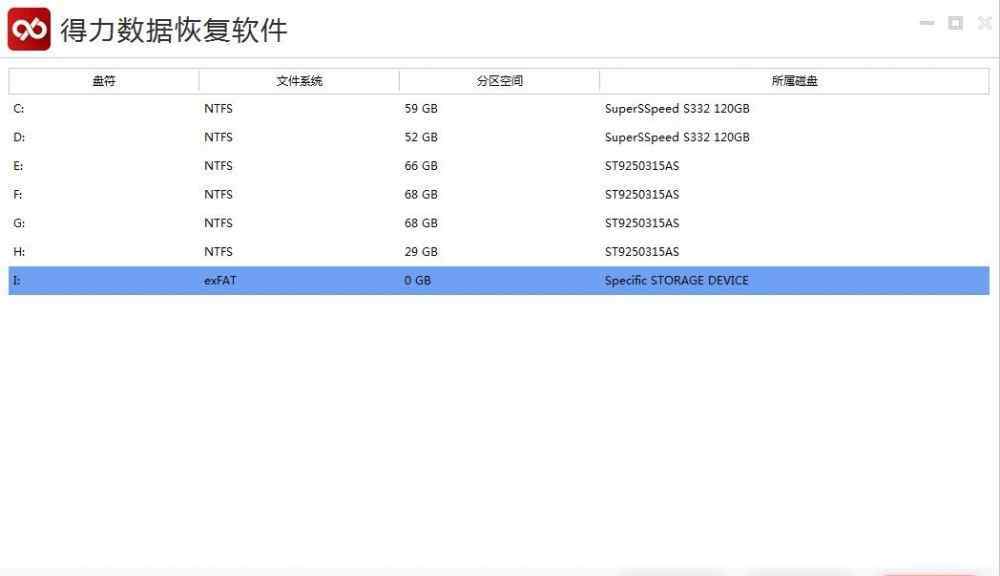Click the 59 GB partition size cell

coord(421,109)
